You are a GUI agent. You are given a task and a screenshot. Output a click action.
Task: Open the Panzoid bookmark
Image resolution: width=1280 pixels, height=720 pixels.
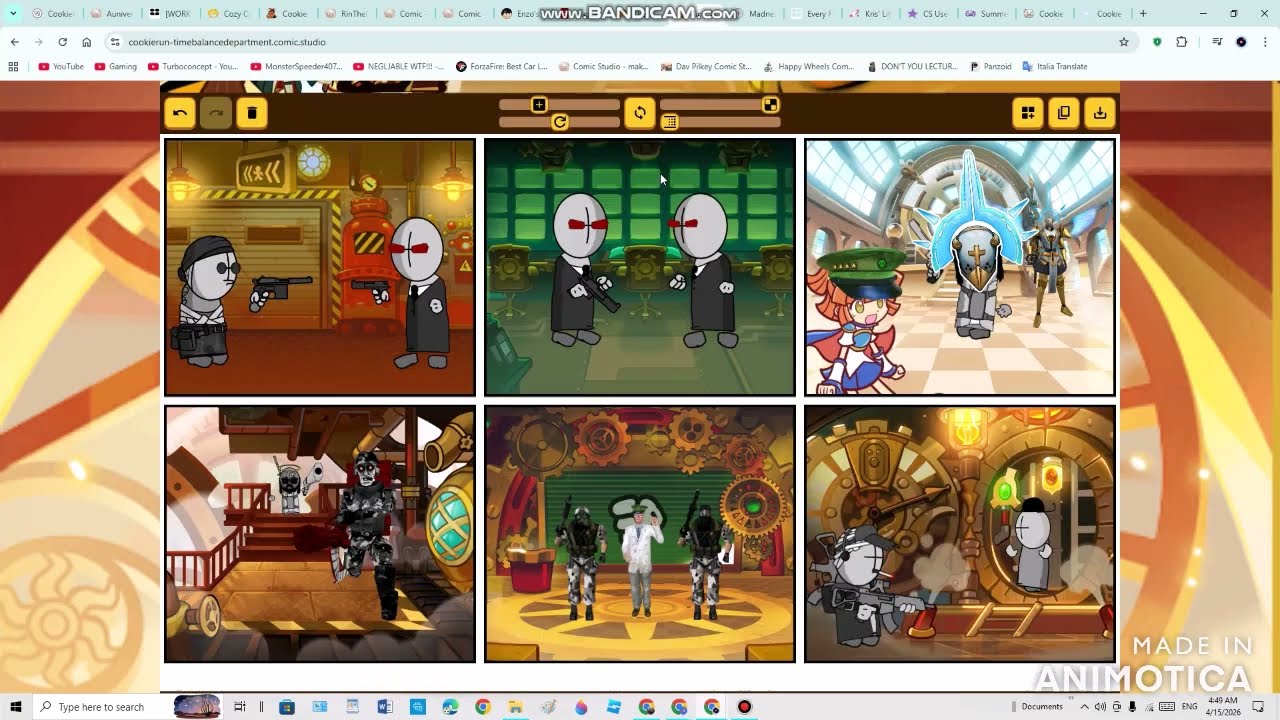click(991, 66)
